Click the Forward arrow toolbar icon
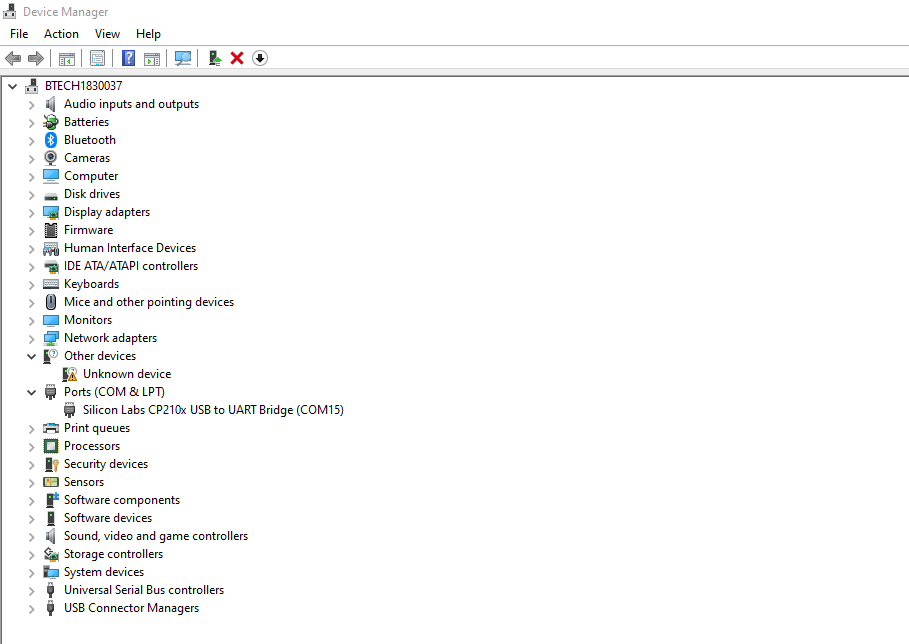Screen dimensions: 909x644 (36, 58)
